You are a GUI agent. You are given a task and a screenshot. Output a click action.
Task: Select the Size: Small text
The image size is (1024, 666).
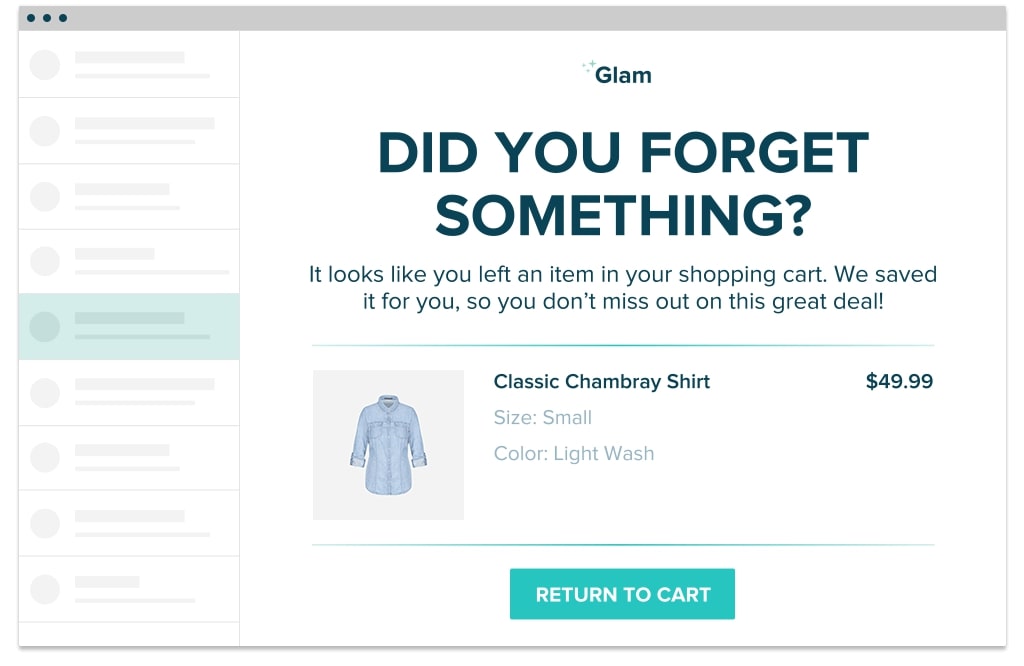click(542, 417)
